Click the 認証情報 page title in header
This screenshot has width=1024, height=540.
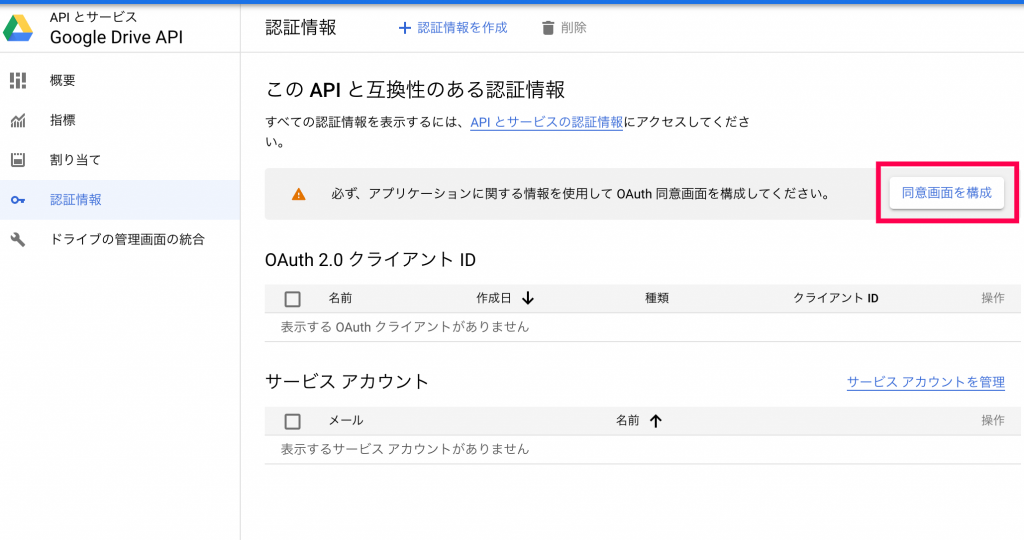[300, 27]
